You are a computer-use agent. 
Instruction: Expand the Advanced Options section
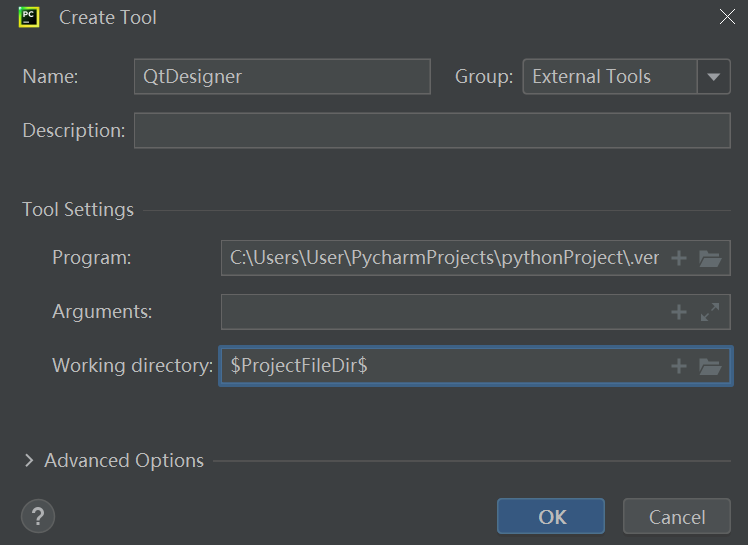[x=29, y=461]
